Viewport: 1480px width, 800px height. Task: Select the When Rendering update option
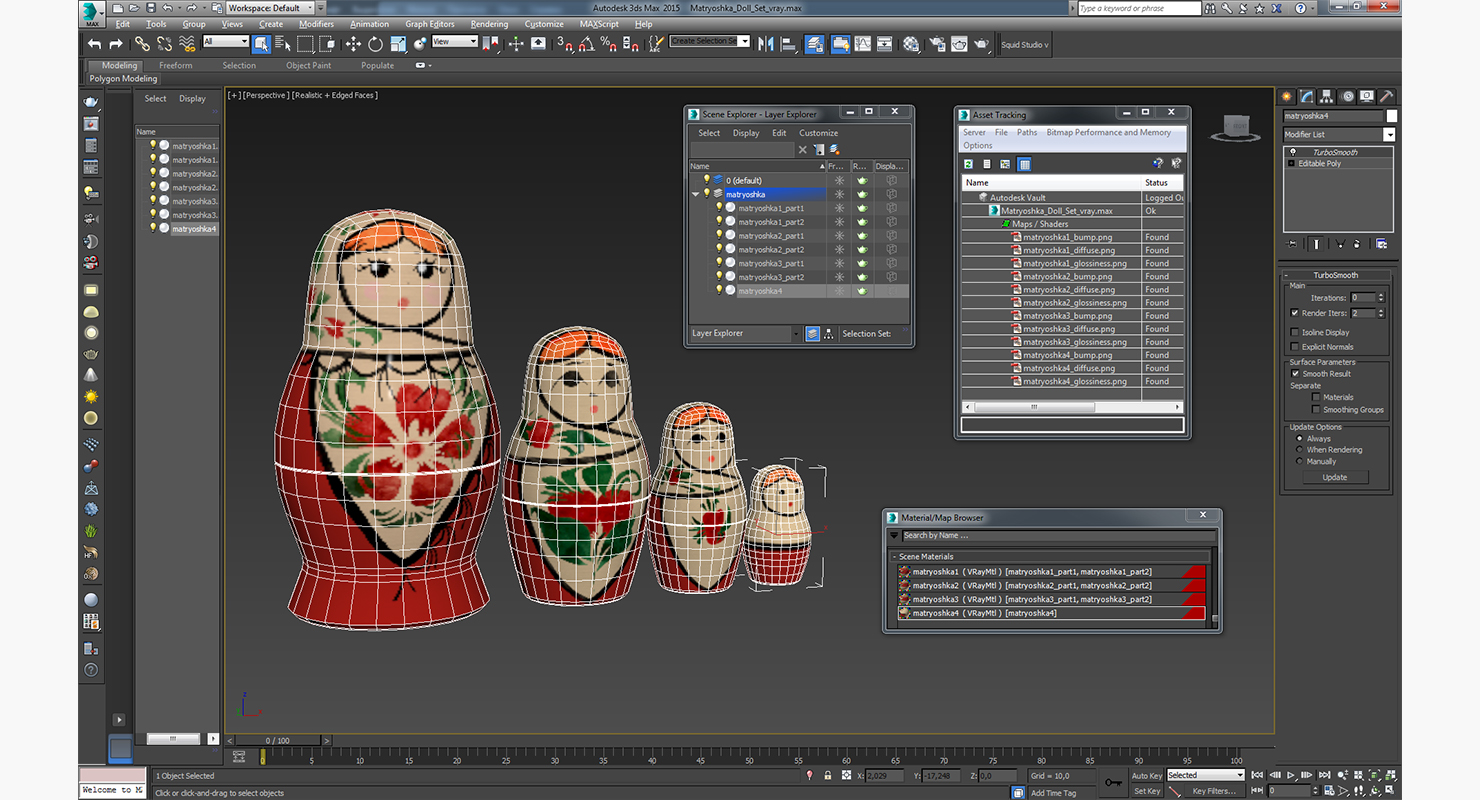[x=1300, y=450]
